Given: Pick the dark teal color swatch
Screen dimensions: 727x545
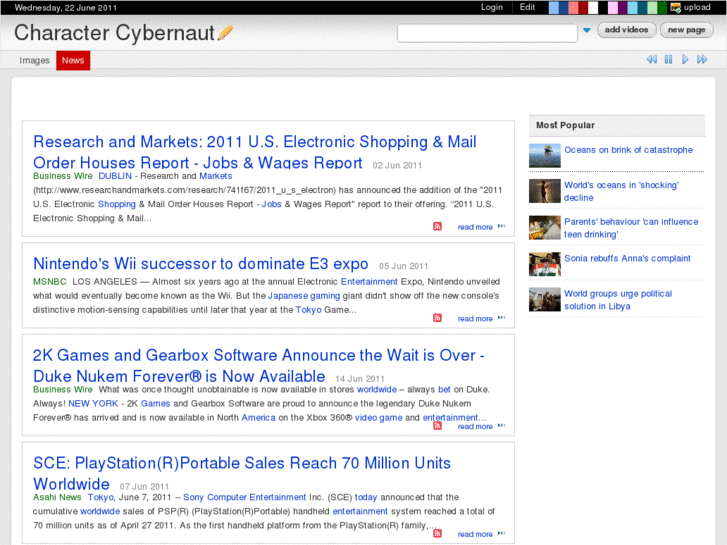Looking at the screenshot, I should [x=642, y=7].
